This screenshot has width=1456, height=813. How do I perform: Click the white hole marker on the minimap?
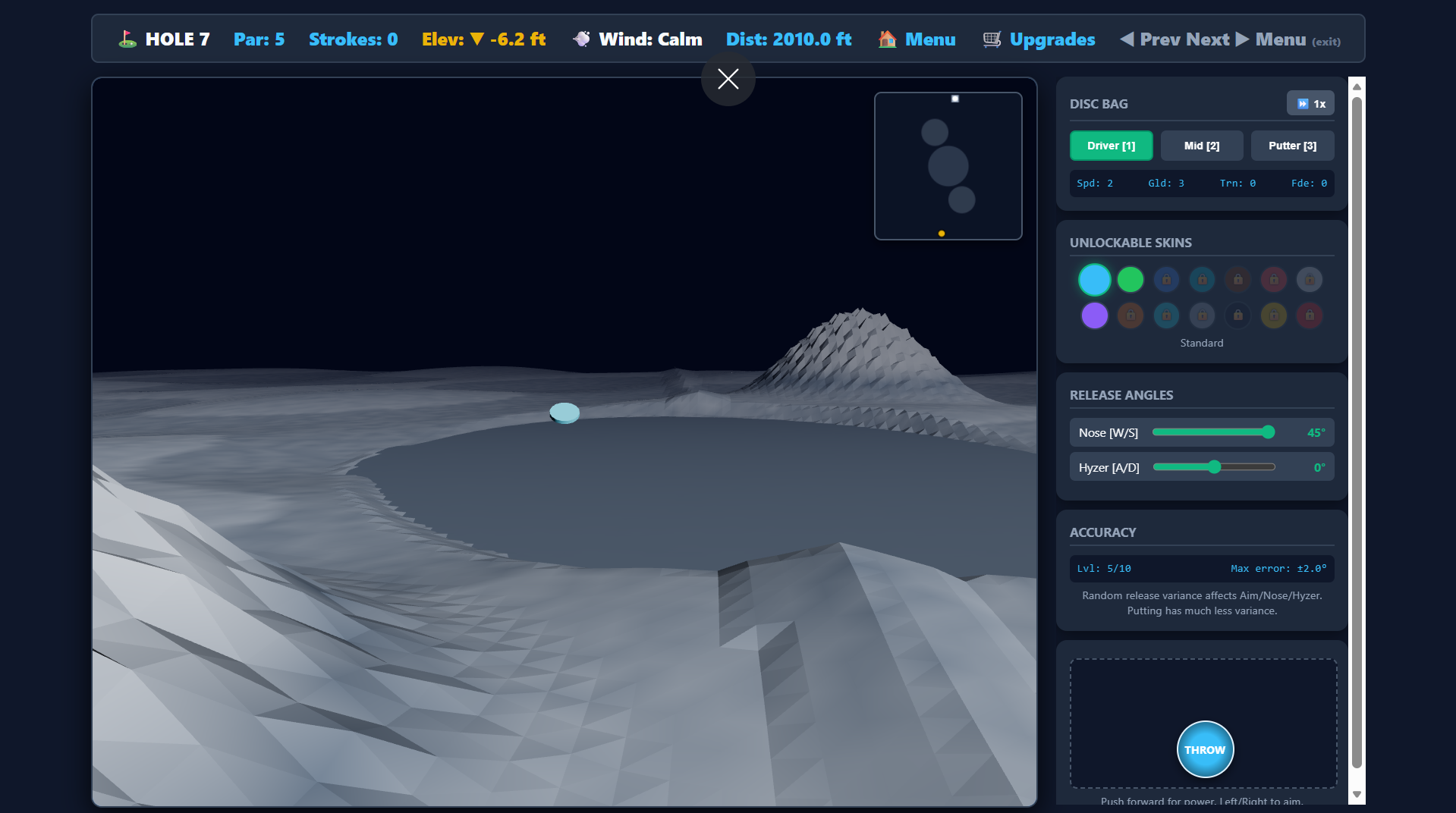pos(955,99)
